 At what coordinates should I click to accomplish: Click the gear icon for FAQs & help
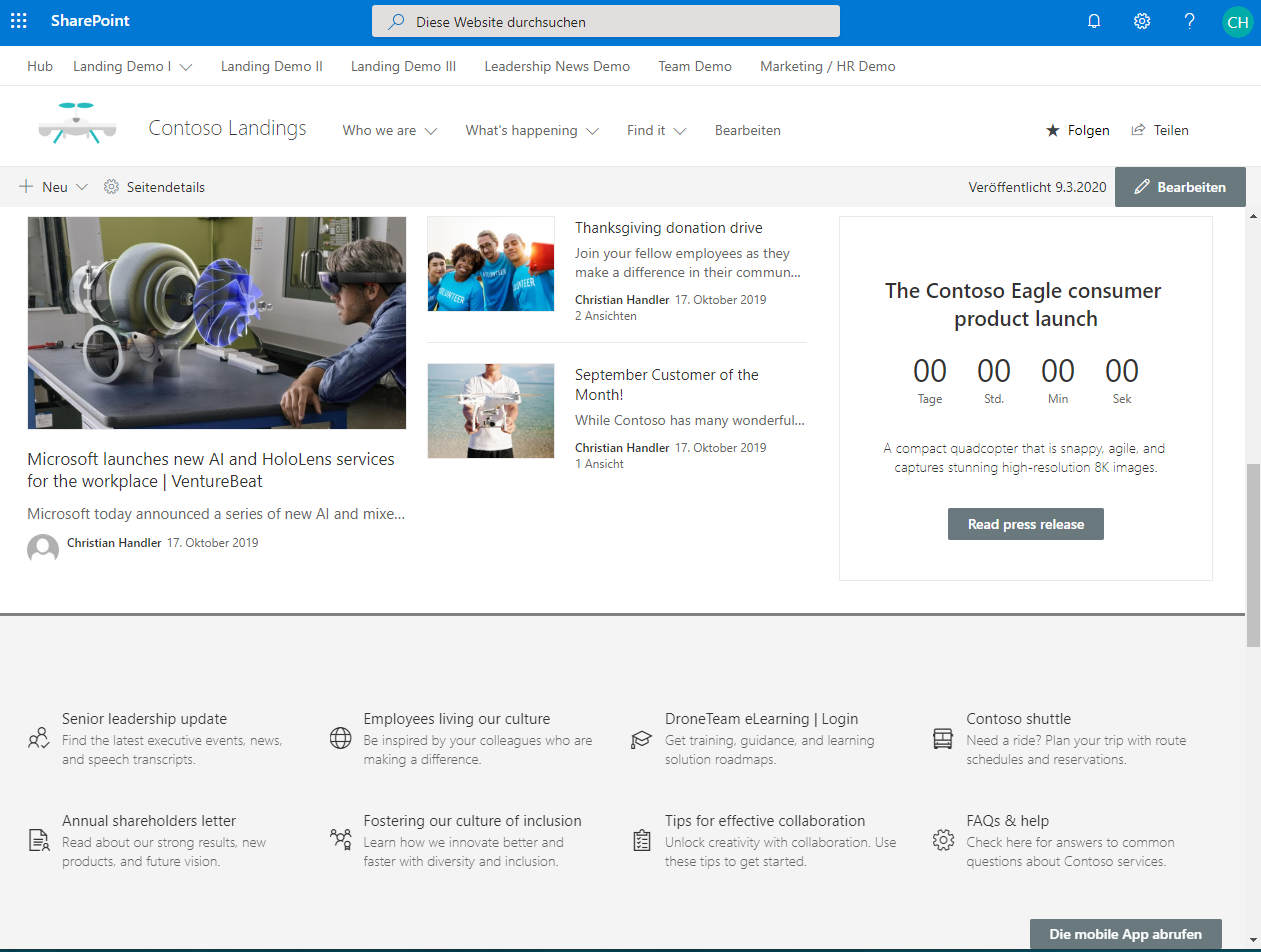pyautogui.click(x=943, y=840)
